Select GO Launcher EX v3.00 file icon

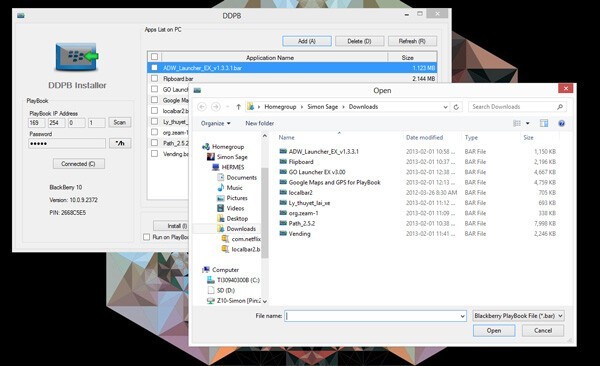pyautogui.click(x=283, y=172)
